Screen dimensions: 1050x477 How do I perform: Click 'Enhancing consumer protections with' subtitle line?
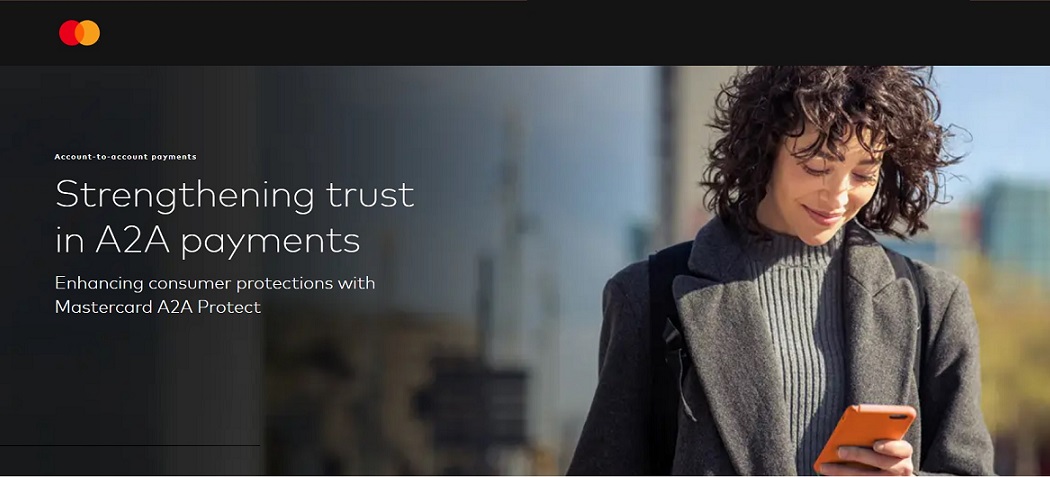(215, 283)
